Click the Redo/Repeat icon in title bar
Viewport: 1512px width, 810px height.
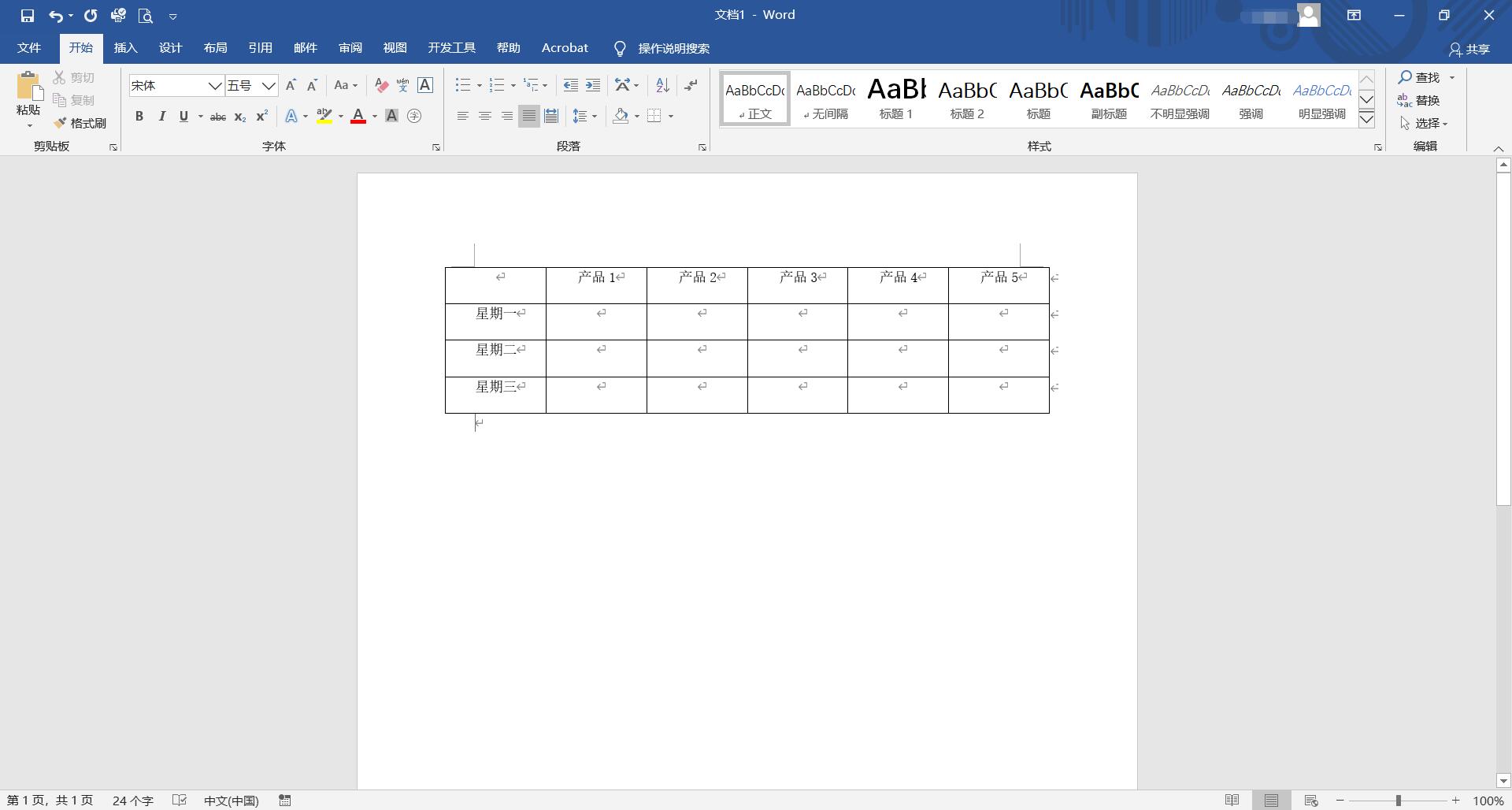[x=91, y=16]
